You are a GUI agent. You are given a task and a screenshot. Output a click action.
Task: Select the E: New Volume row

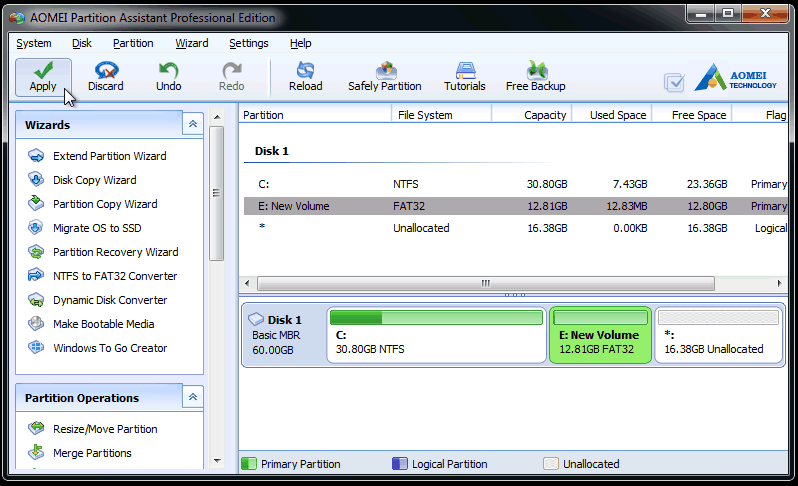pyautogui.click(x=516, y=206)
